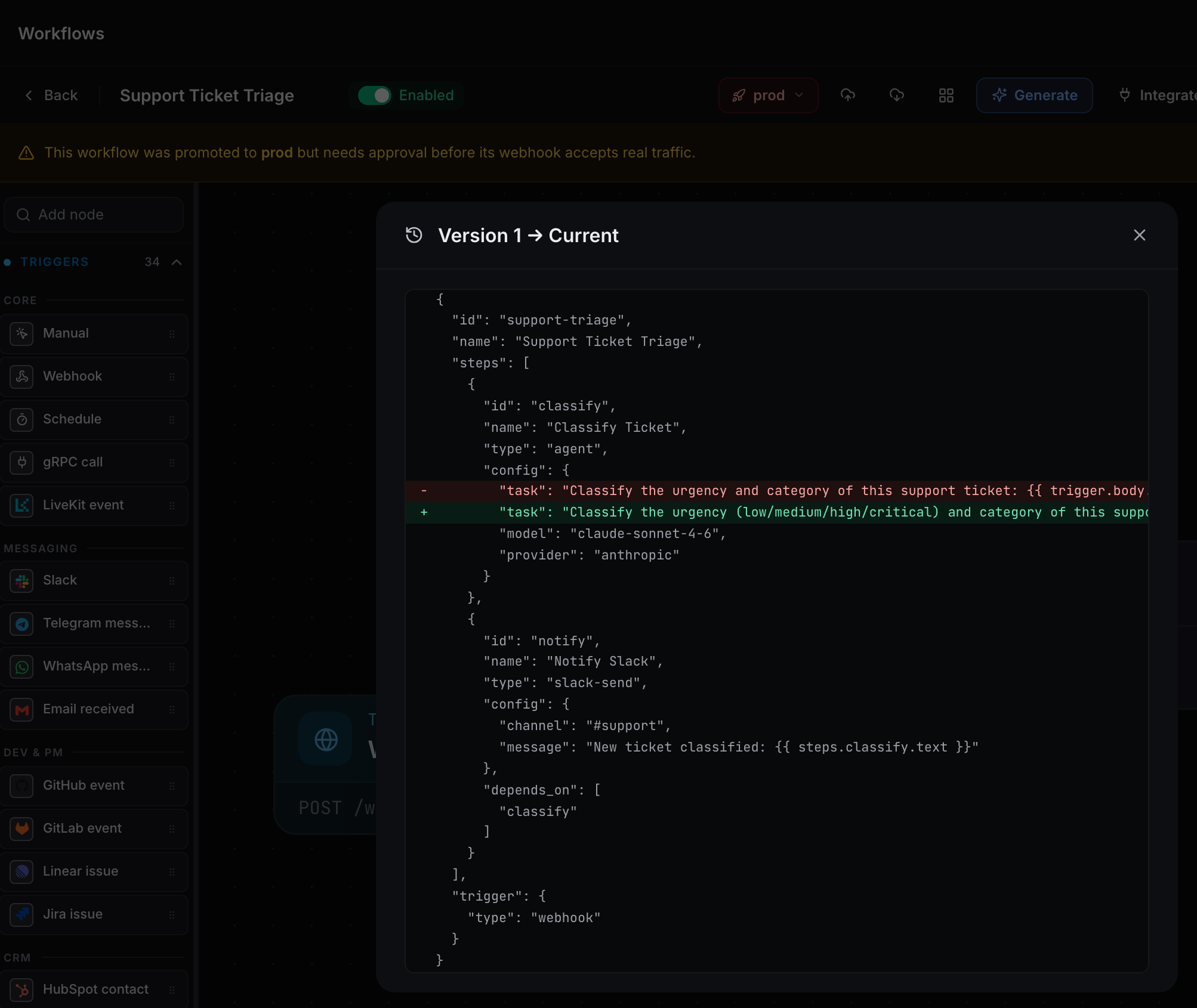Close the Version 1 → Current dialog

pos(1139,235)
